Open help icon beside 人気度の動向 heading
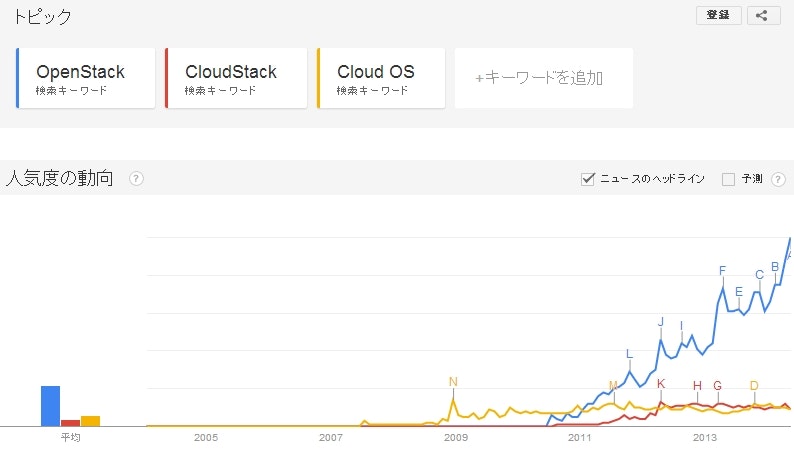This screenshot has width=794, height=454. (x=136, y=179)
